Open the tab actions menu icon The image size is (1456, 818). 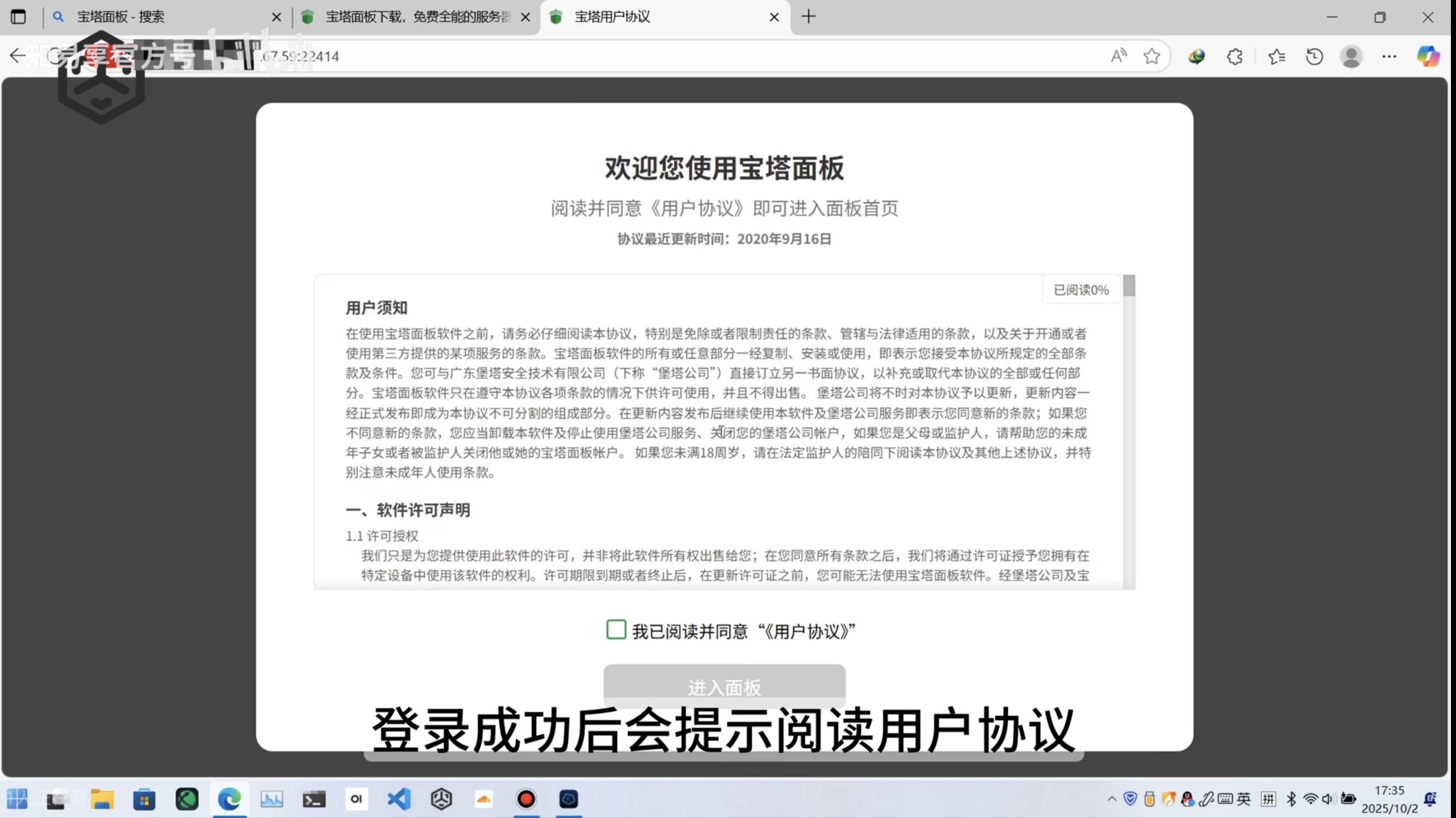point(18,17)
